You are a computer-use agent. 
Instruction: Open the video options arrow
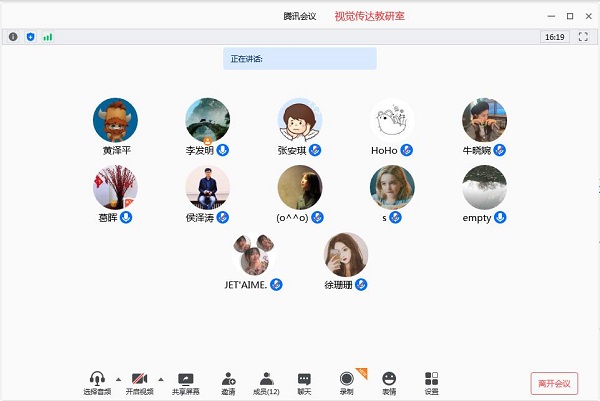point(161,379)
